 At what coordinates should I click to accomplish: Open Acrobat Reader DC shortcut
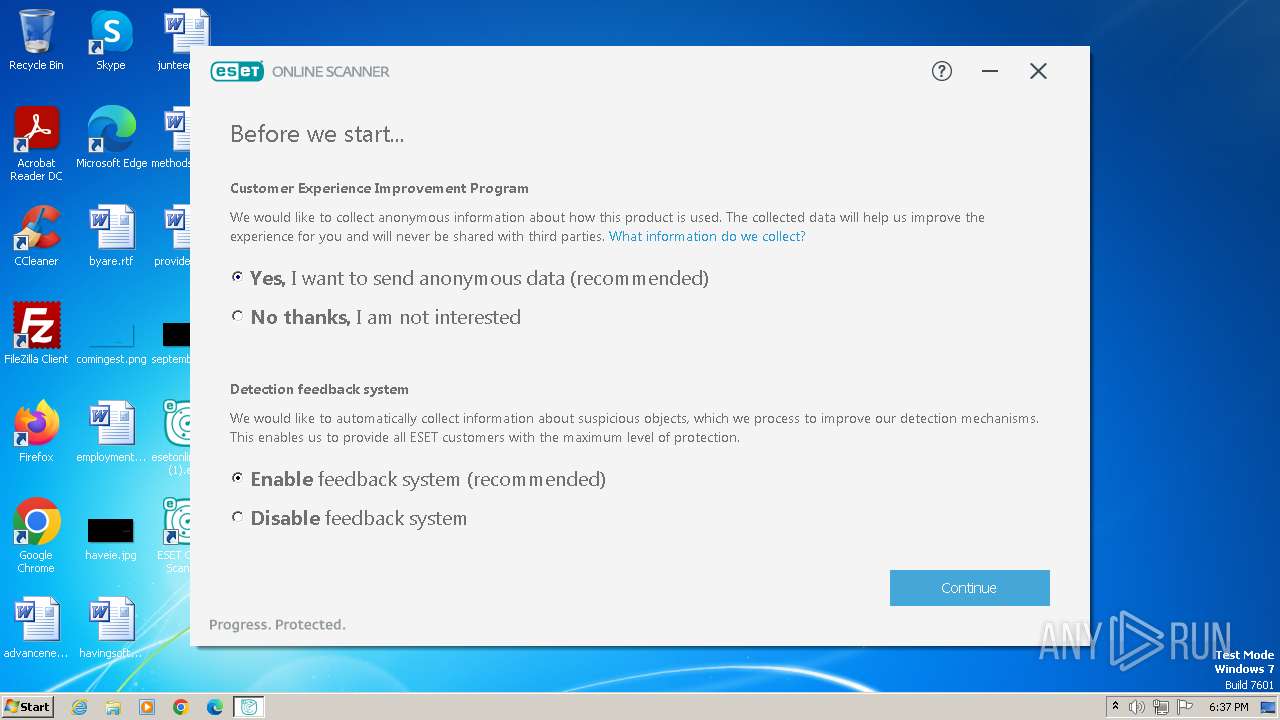[36, 144]
